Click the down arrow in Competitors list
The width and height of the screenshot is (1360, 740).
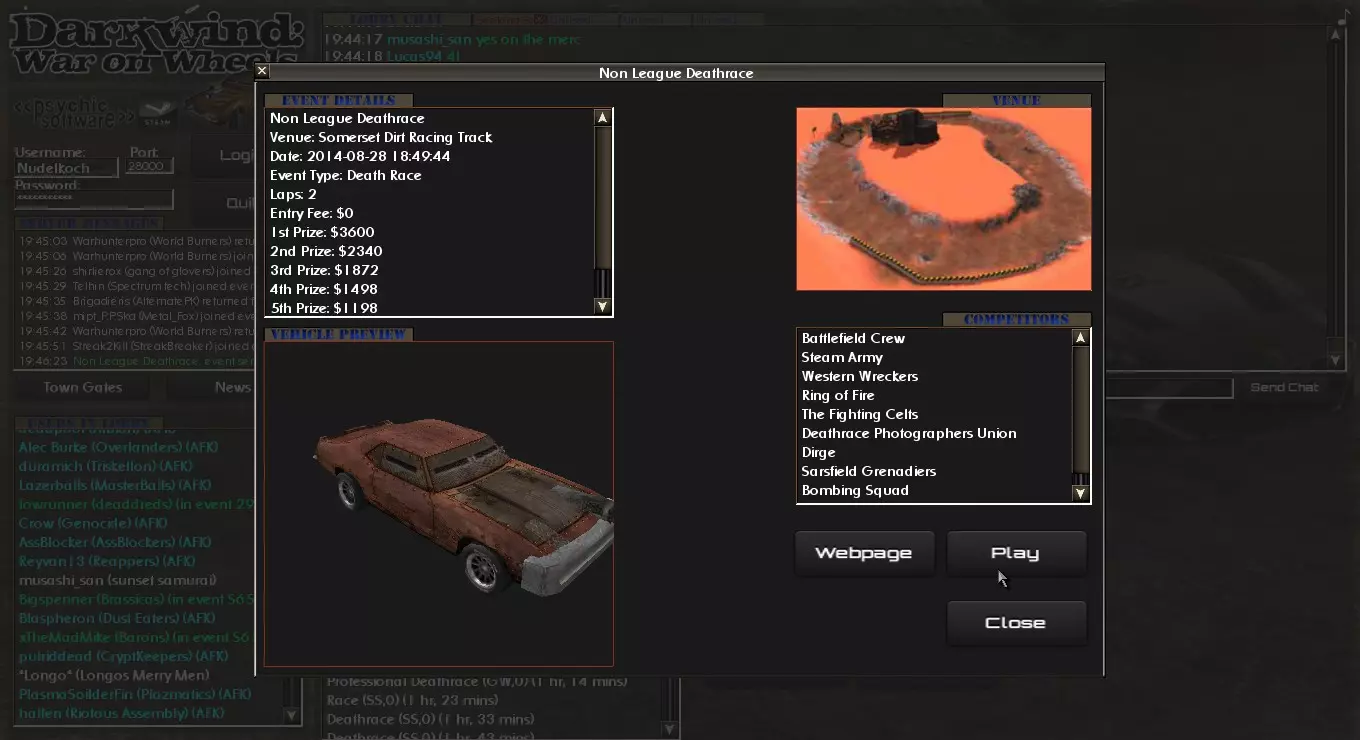[1080, 493]
